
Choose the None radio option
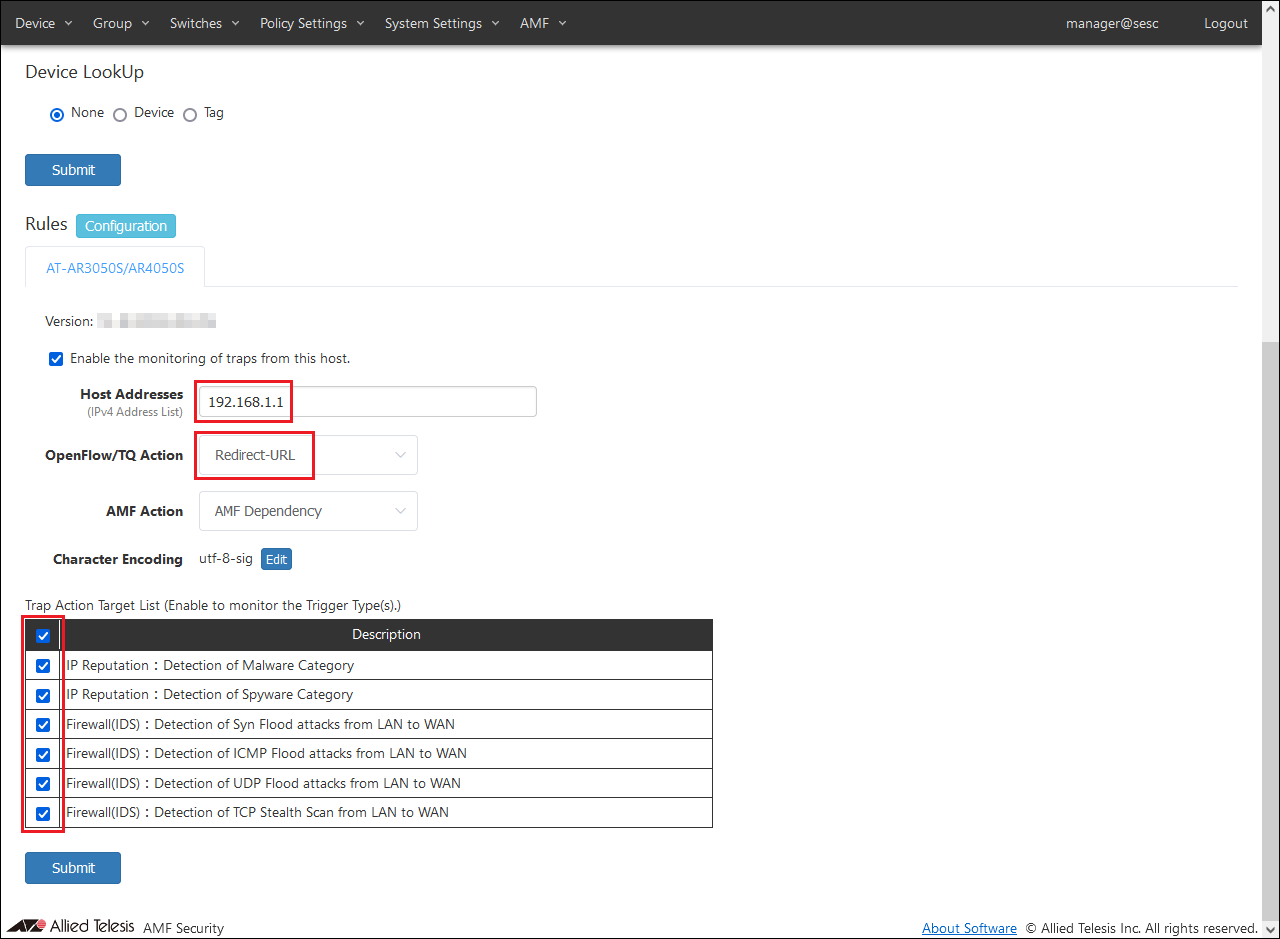coord(57,115)
